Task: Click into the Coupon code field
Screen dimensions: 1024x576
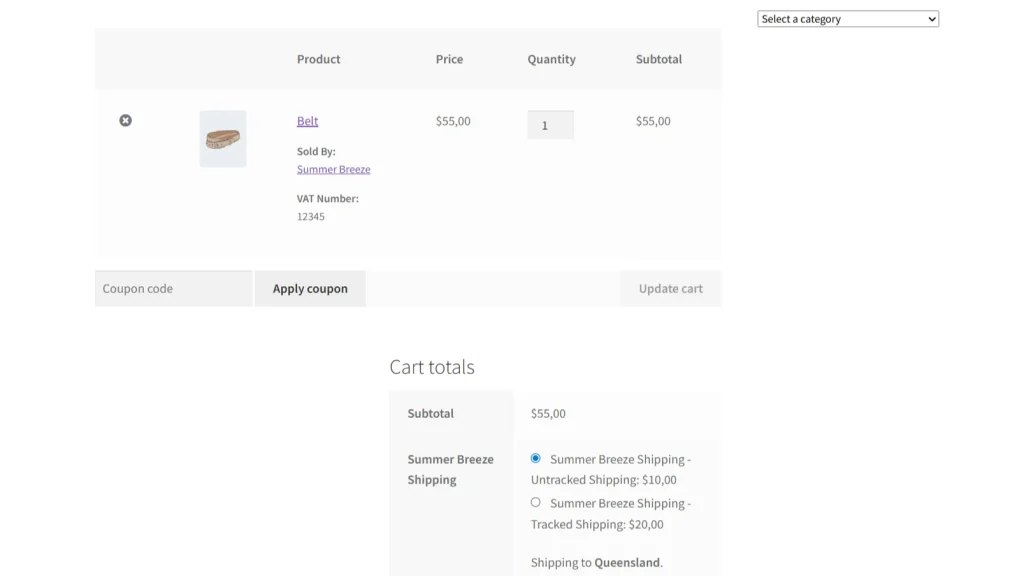Action: point(174,289)
